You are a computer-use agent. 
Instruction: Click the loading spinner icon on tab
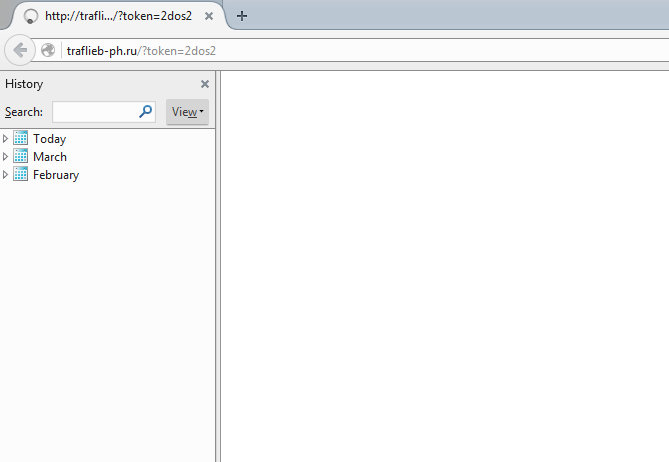click(31, 17)
